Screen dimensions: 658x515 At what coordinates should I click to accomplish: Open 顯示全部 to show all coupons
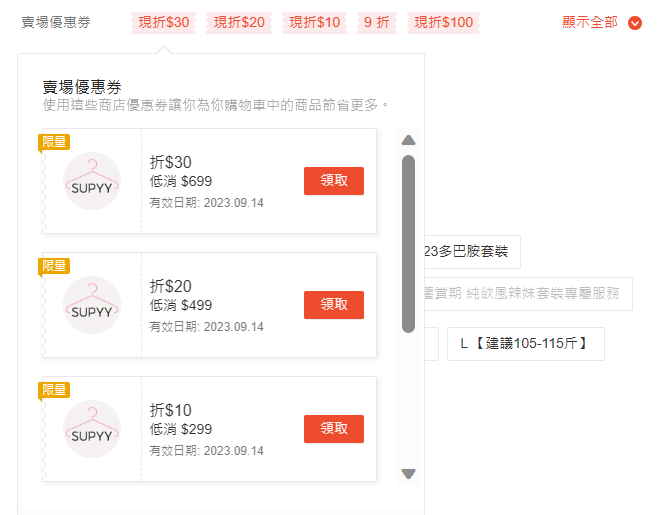pos(590,22)
